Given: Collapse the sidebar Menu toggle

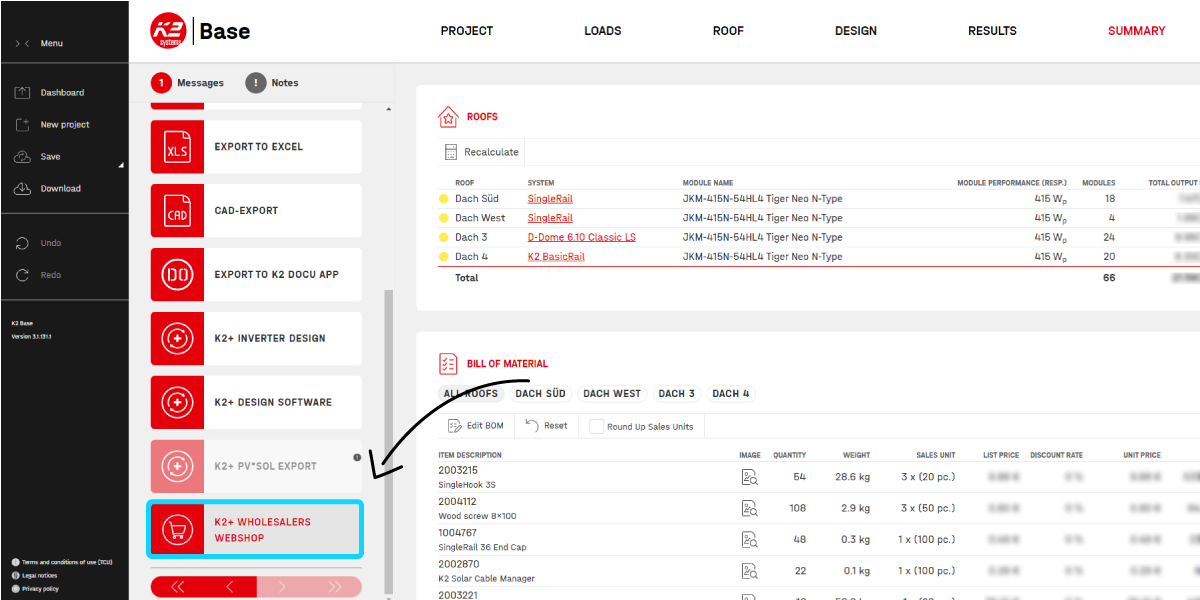Looking at the screenshot, I should [22, 43].
